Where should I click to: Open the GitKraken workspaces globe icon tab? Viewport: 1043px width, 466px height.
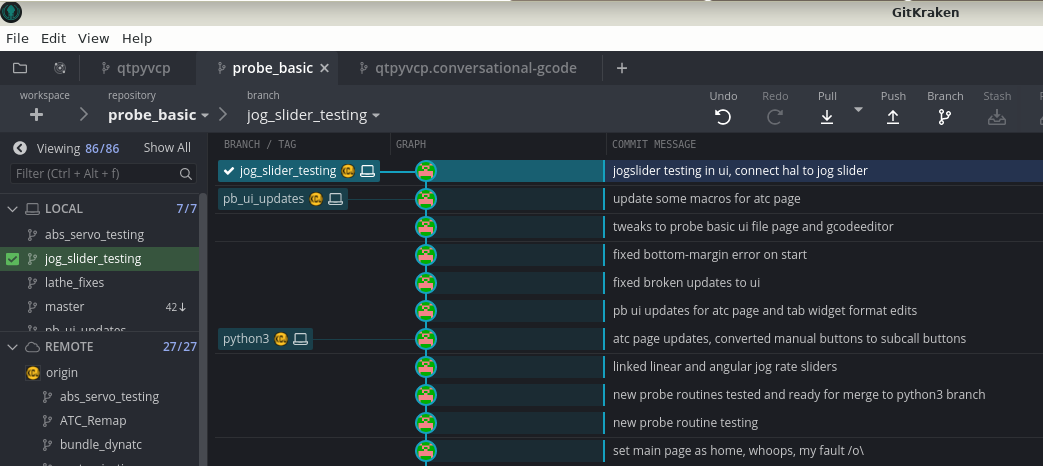click(60, 68)
